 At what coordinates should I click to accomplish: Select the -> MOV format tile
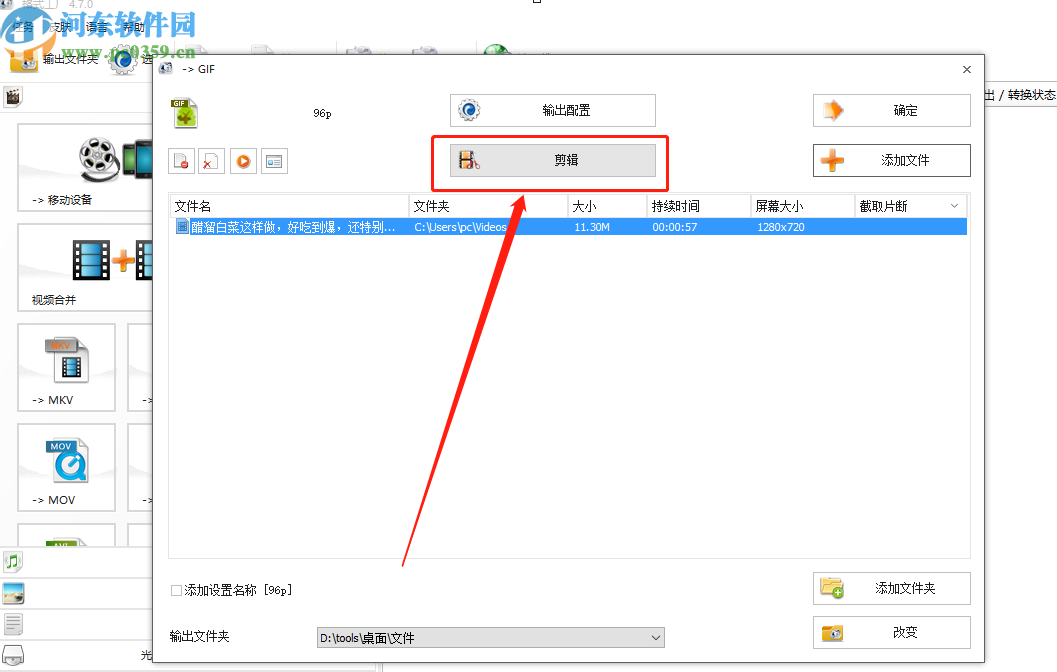66,467
